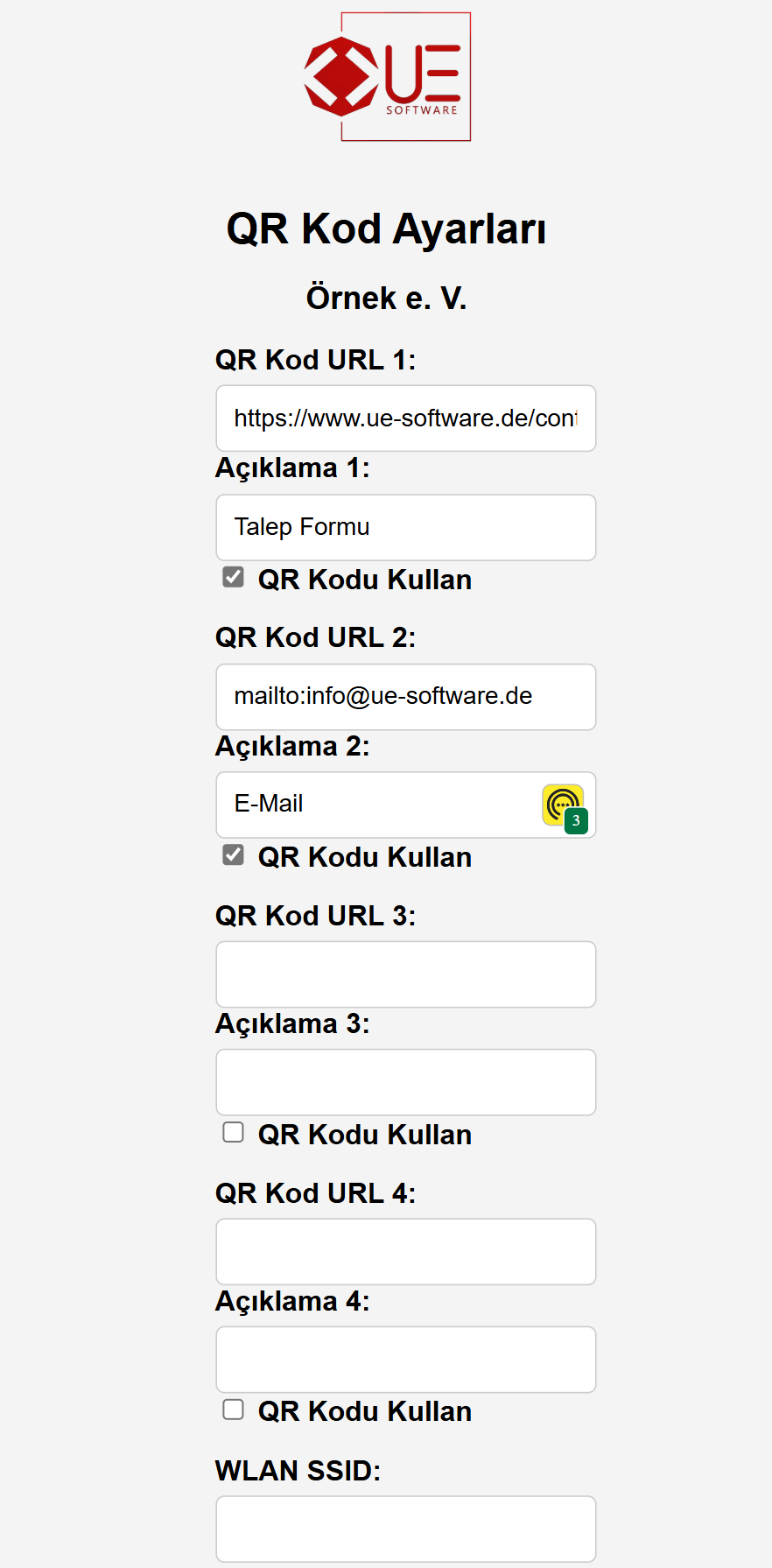The image size is (772, 1568).
Task: Click the Örnek e. V. subtitle
Action: 386,299
